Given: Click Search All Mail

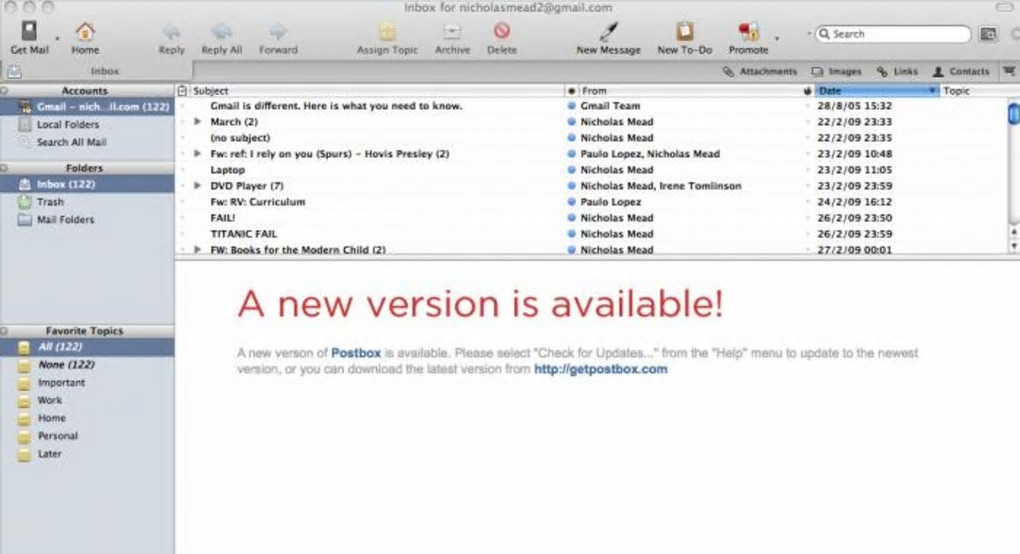Looking at the screenshot, I should tap(71, 142).
